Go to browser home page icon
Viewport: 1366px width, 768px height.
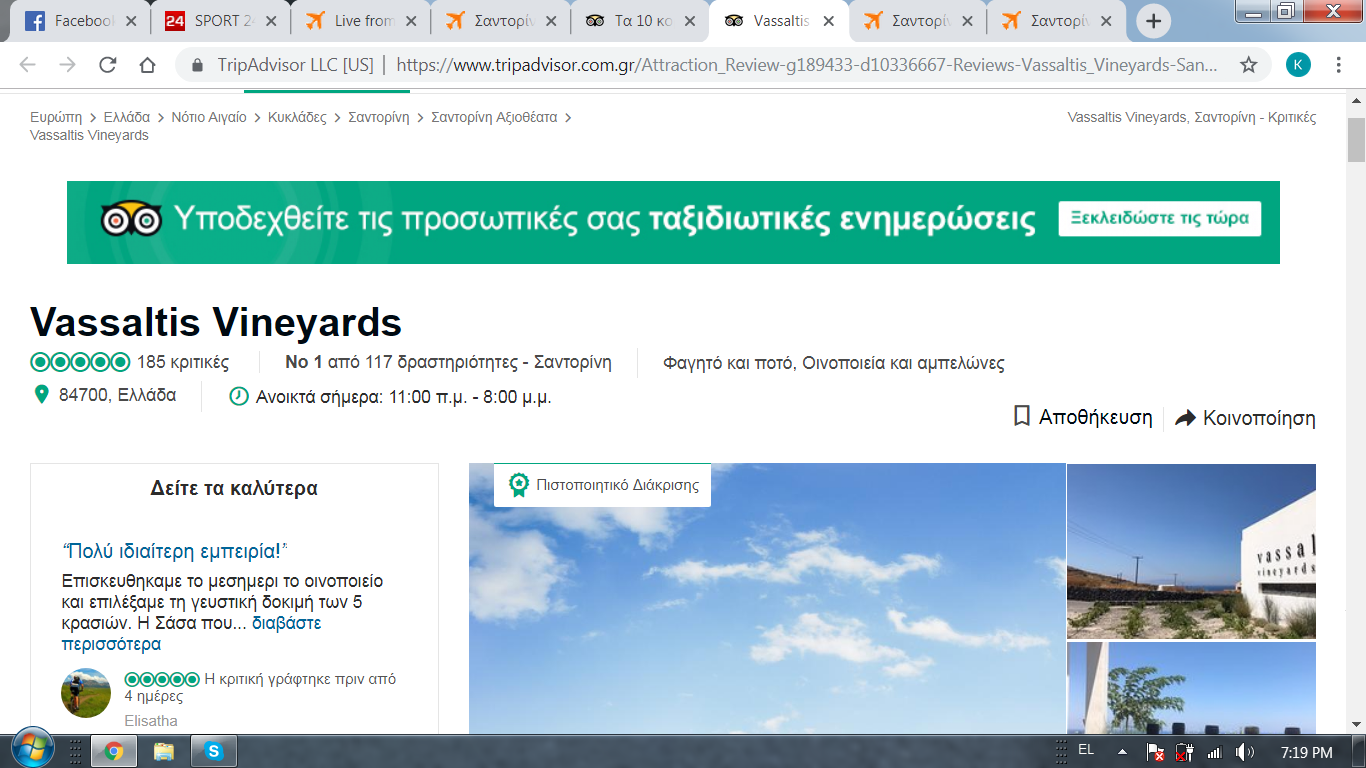(147, 65)
